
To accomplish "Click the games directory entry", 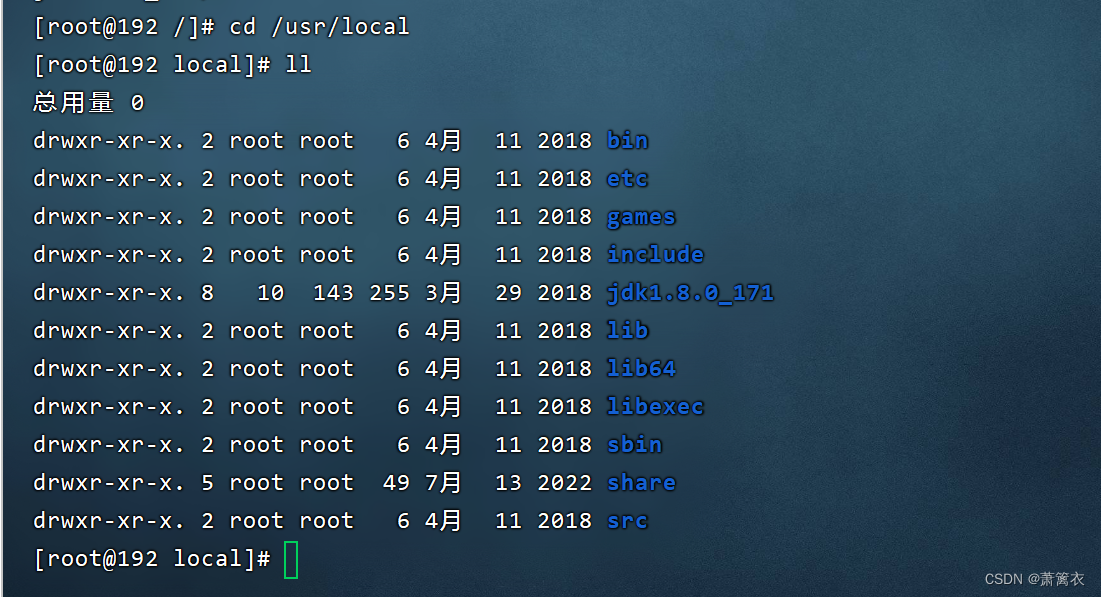I will (x=640, y=216).
